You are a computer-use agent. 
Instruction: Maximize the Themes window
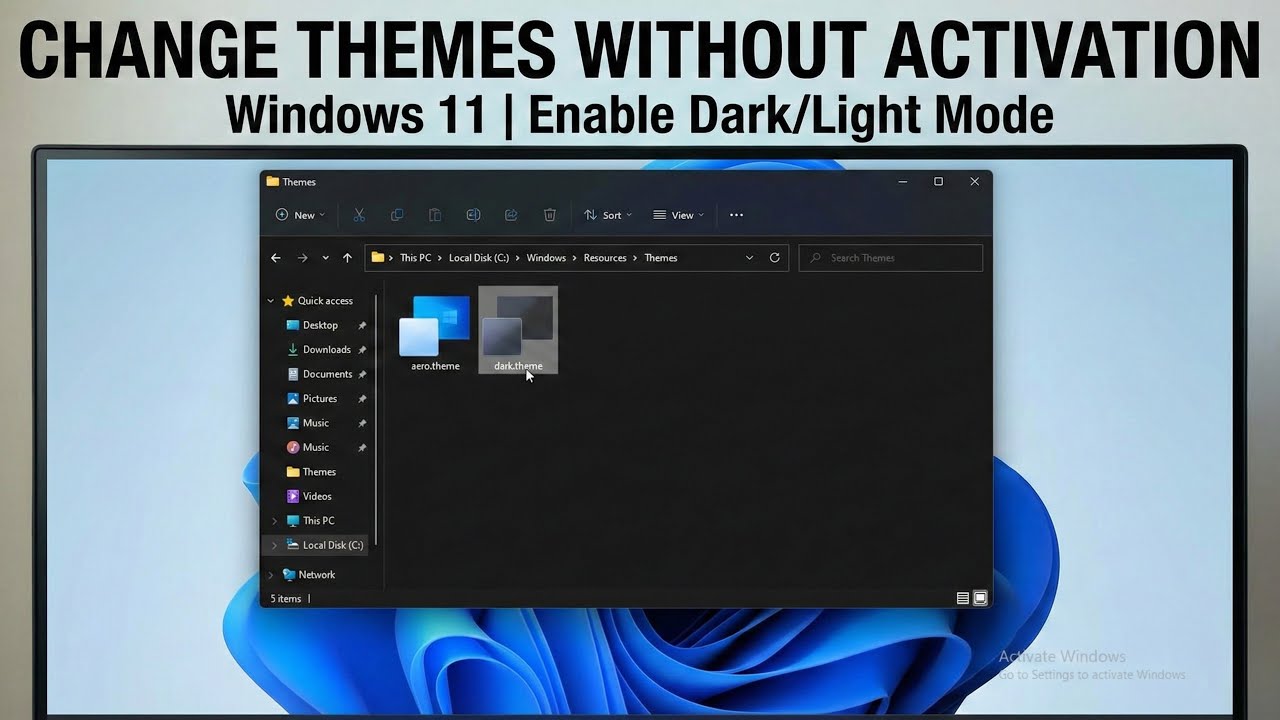pyautogui.click(x=938, y=181)
